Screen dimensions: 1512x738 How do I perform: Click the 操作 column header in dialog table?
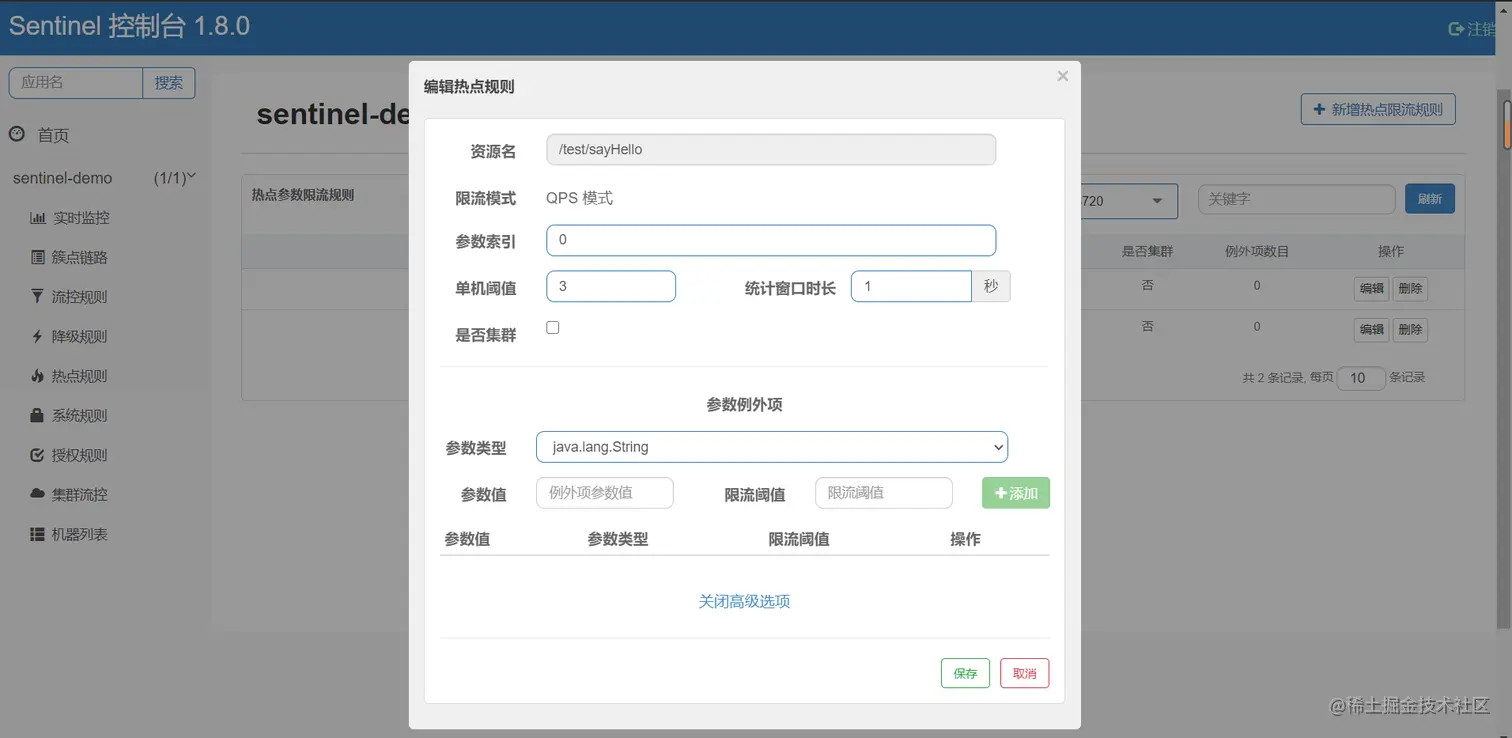point(965,539)
